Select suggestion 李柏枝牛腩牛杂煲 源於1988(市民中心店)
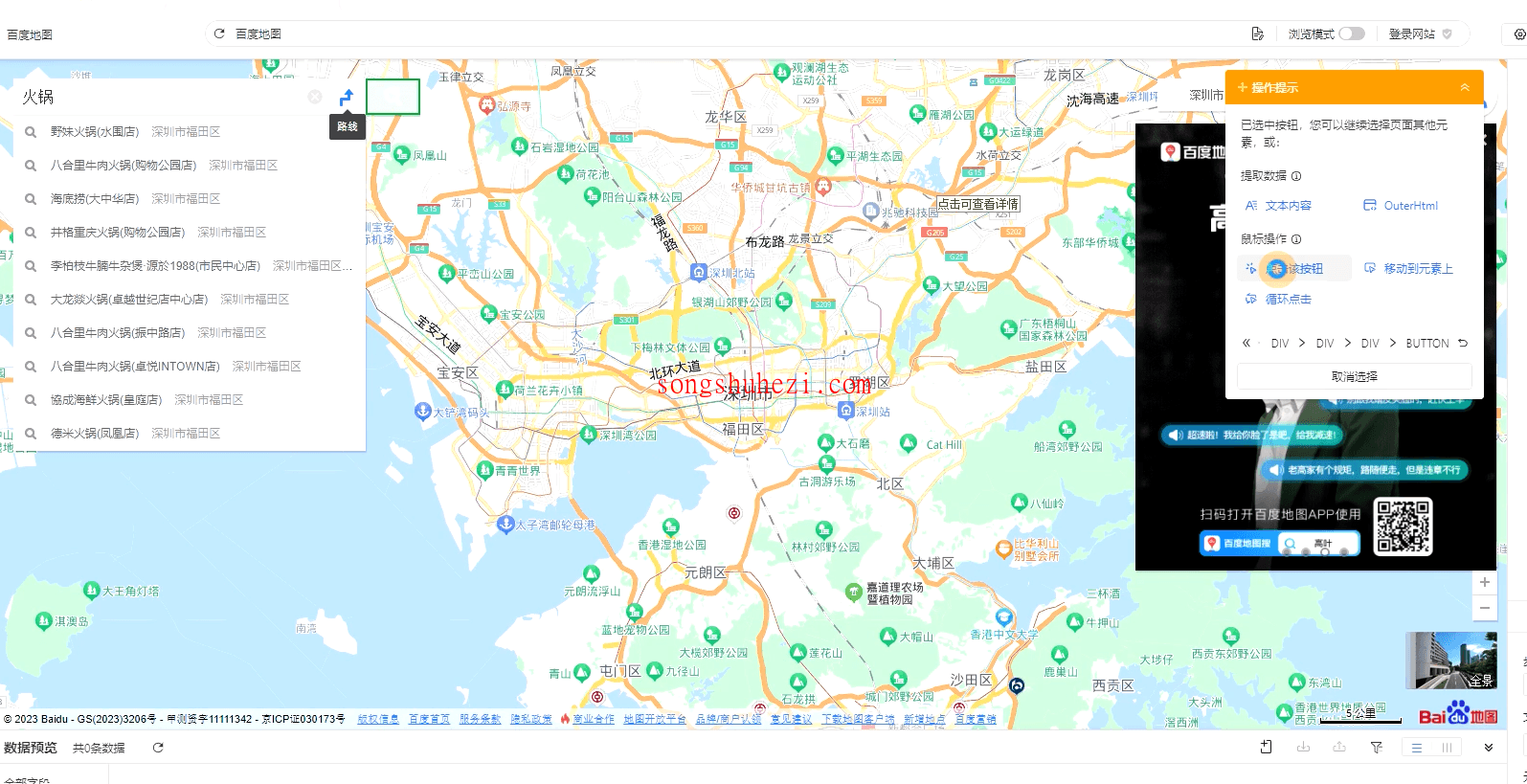Screen dimensions: 1527x784 (190, 266)
